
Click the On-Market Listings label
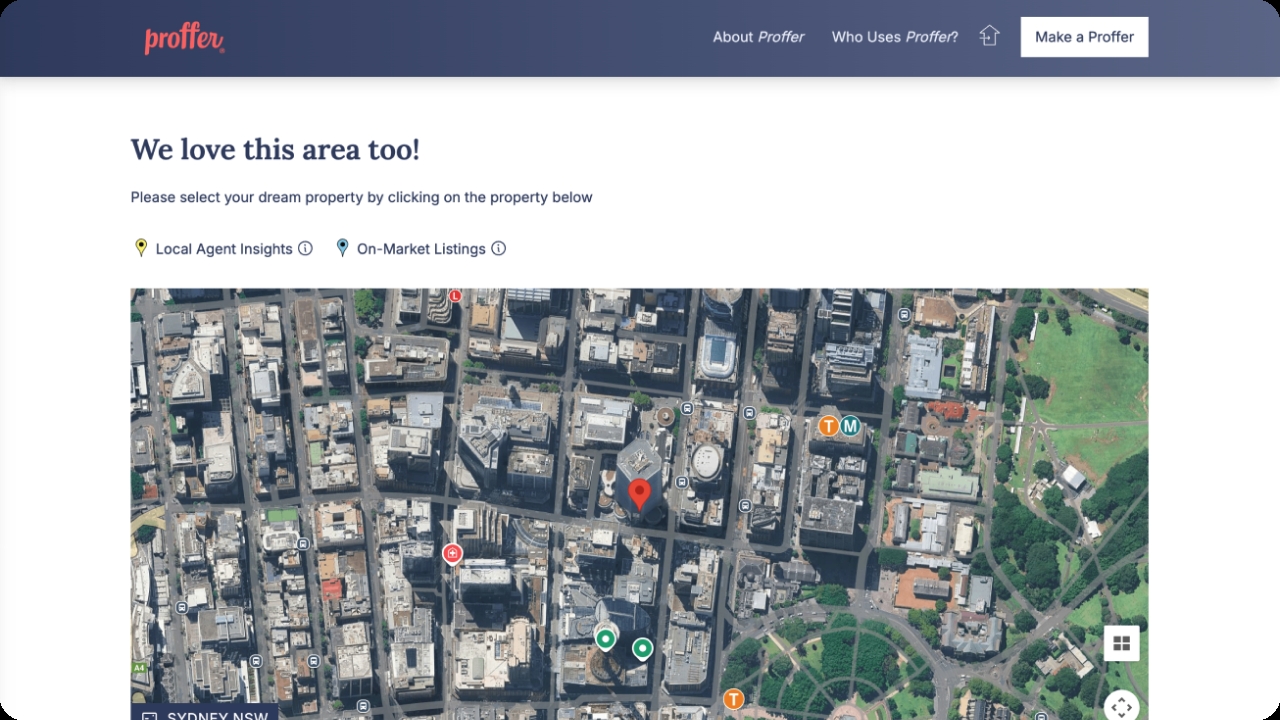pos(421,249)
